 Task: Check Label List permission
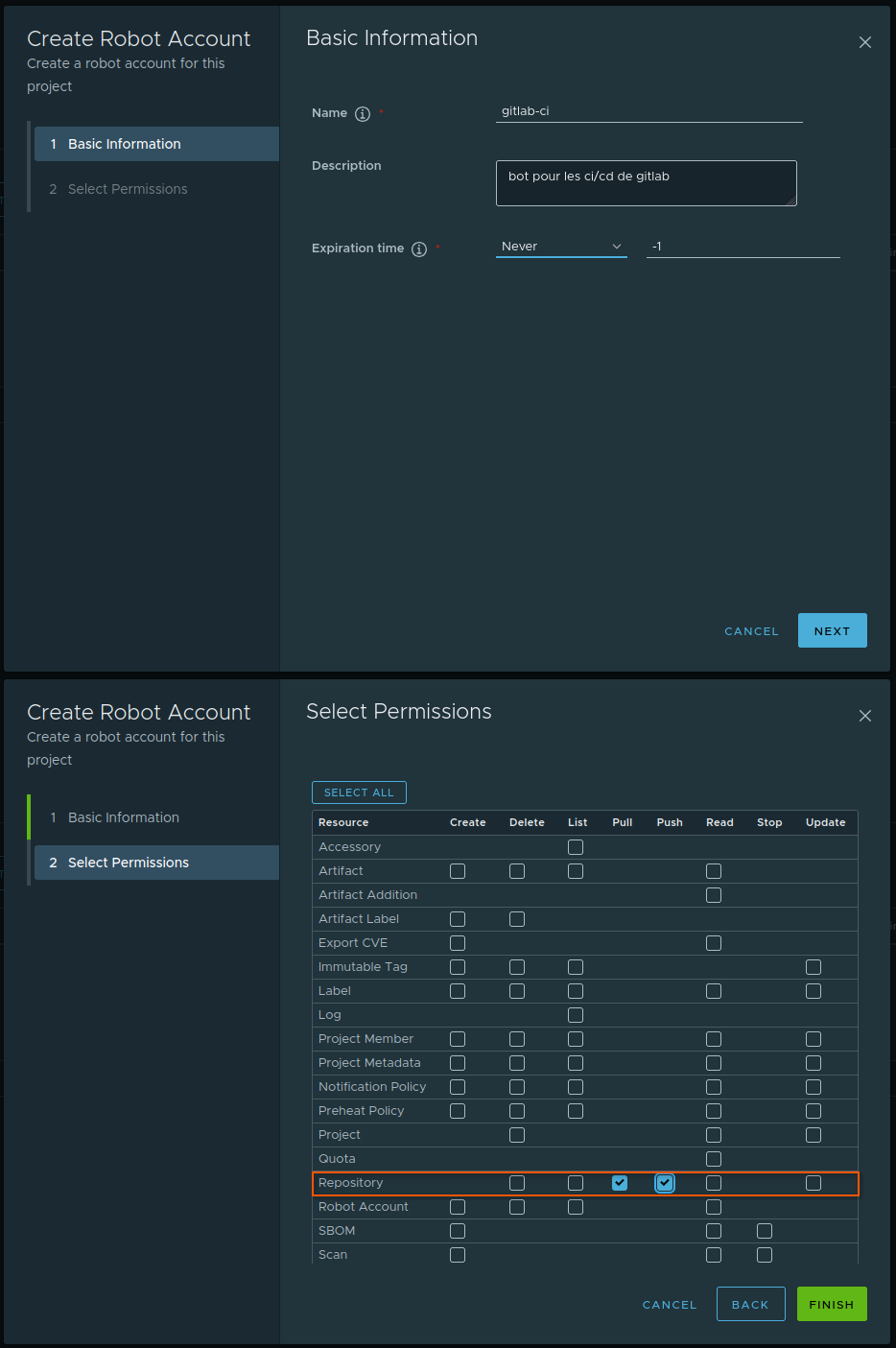[x=576, y=991]
